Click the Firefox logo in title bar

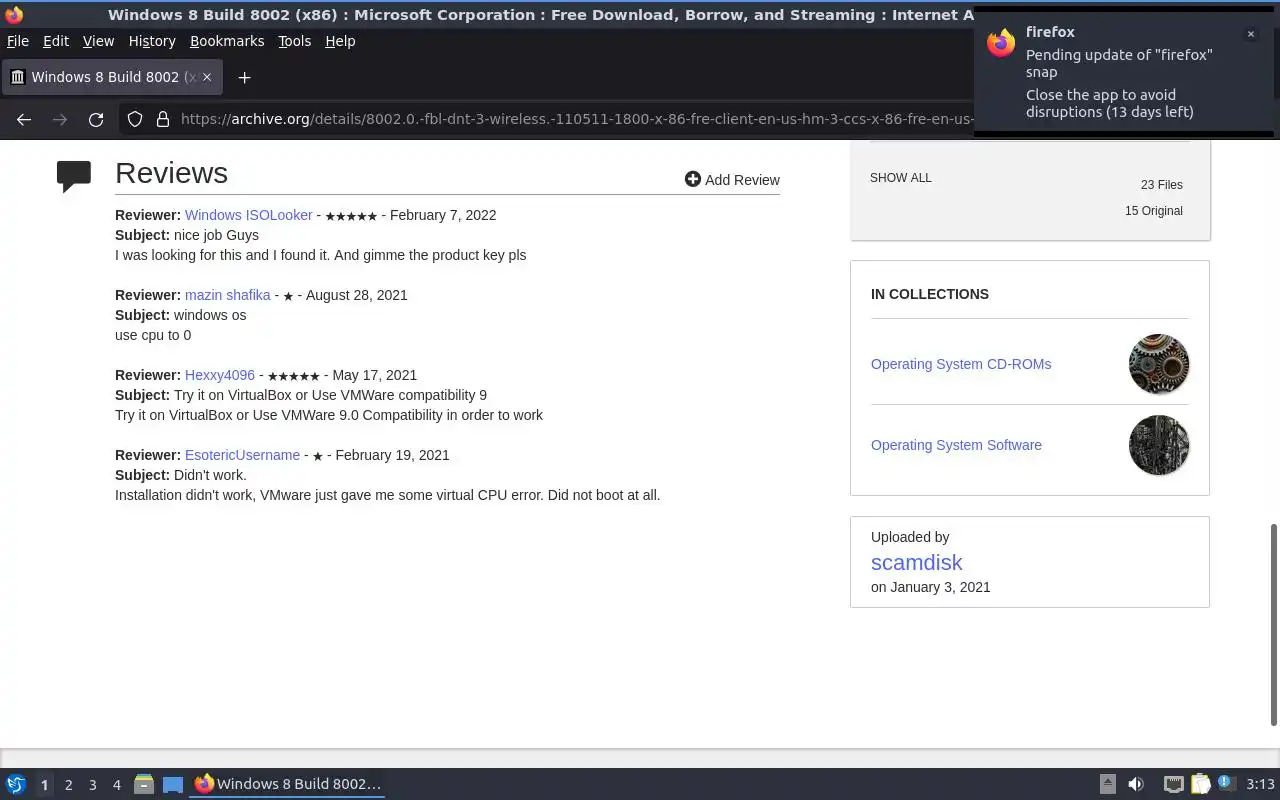point(13,14)
